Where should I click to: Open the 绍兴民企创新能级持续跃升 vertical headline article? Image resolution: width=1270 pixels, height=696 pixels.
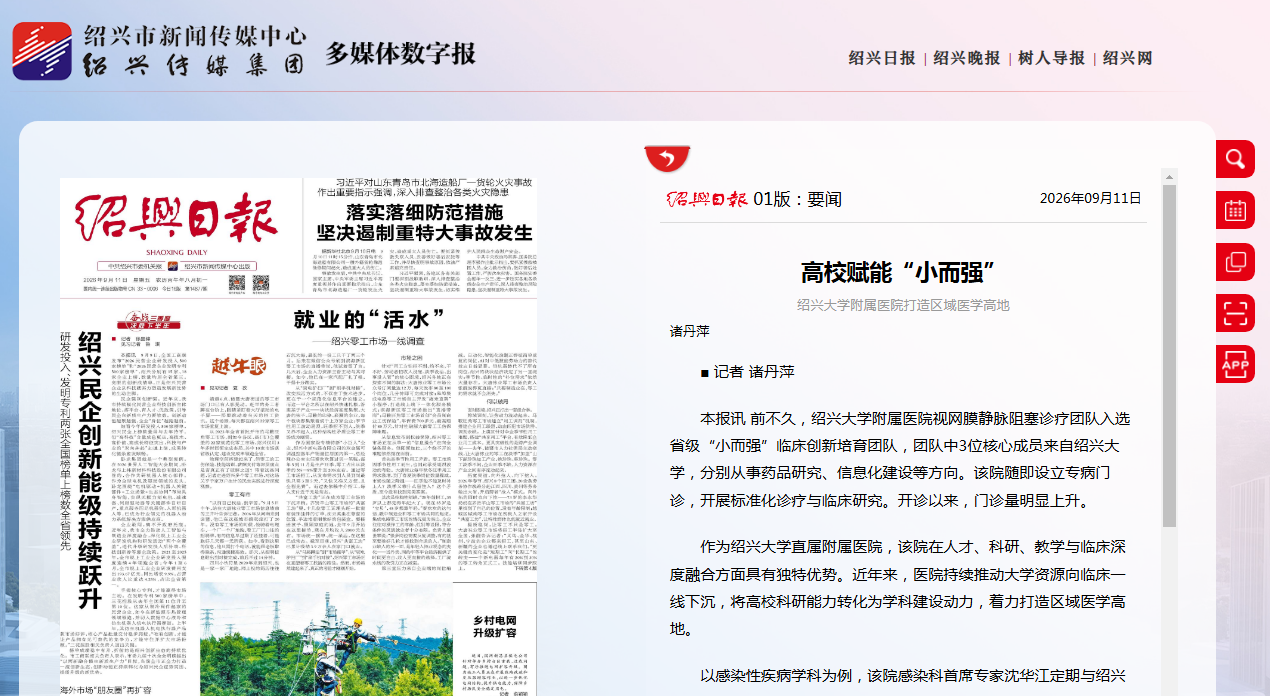pyautogui.click(x=90, y=470)
